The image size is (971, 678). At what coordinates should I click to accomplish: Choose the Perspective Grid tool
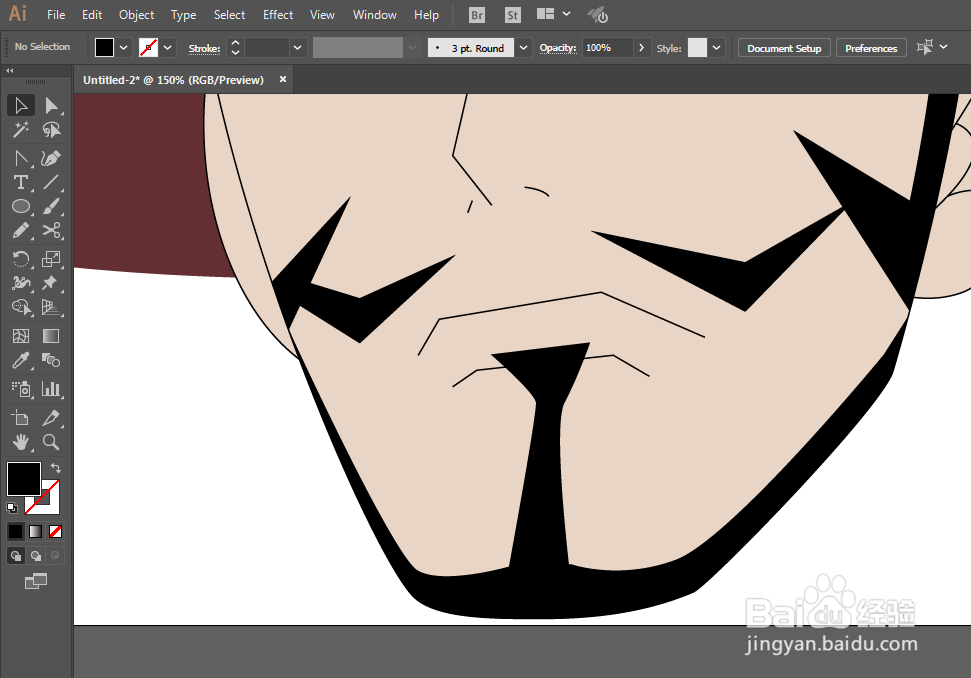click(x=51, y=307)
